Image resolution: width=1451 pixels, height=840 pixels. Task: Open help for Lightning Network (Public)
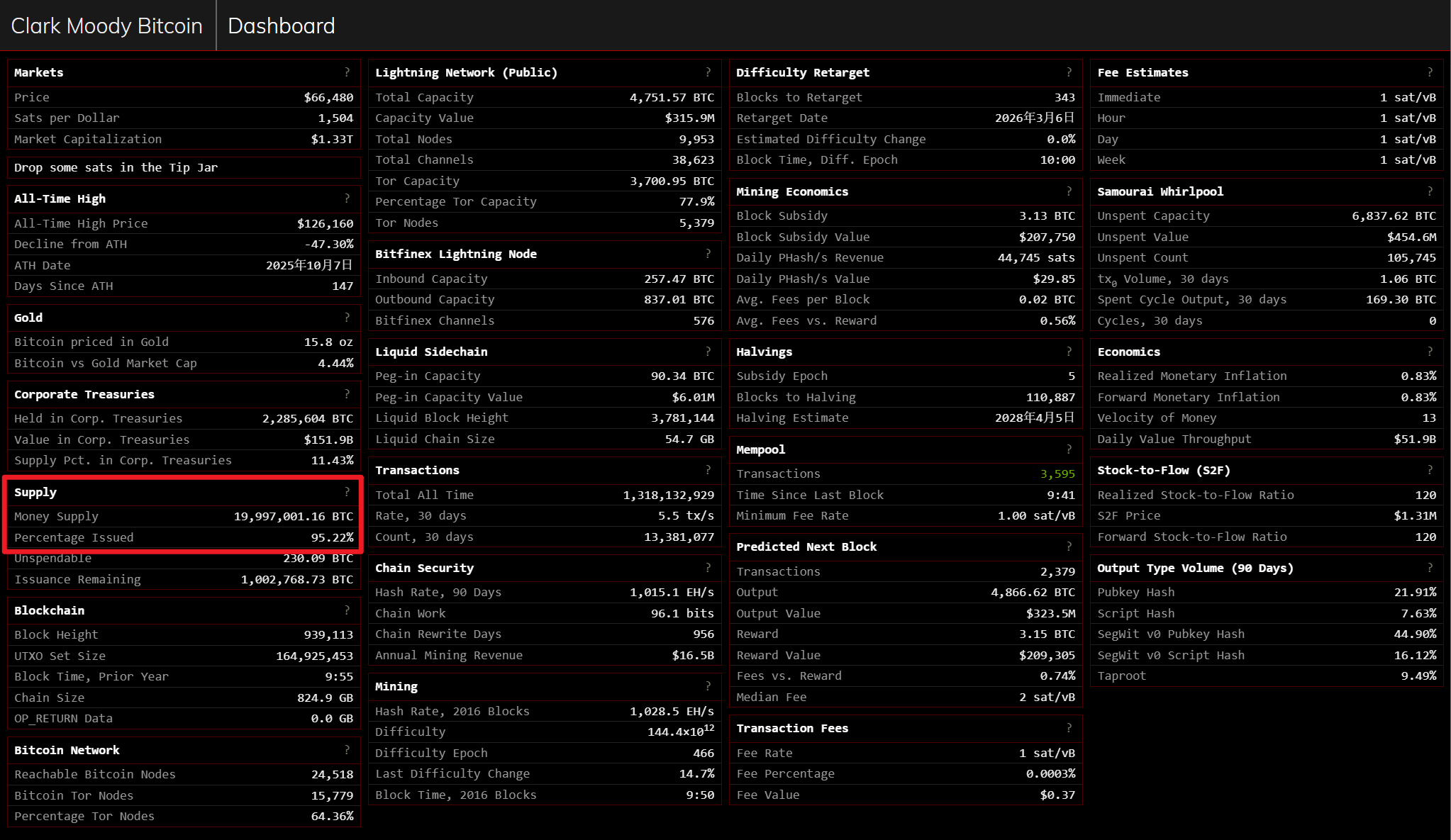click(708, 72)
